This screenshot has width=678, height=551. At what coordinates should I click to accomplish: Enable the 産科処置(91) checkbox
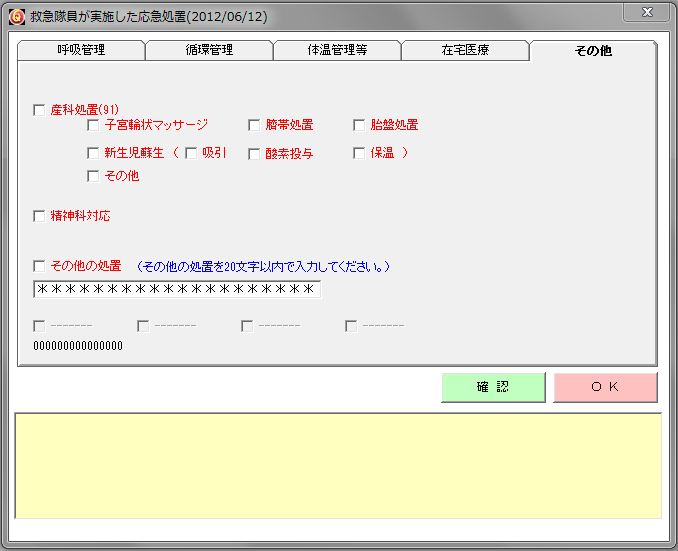coord(40,110)
